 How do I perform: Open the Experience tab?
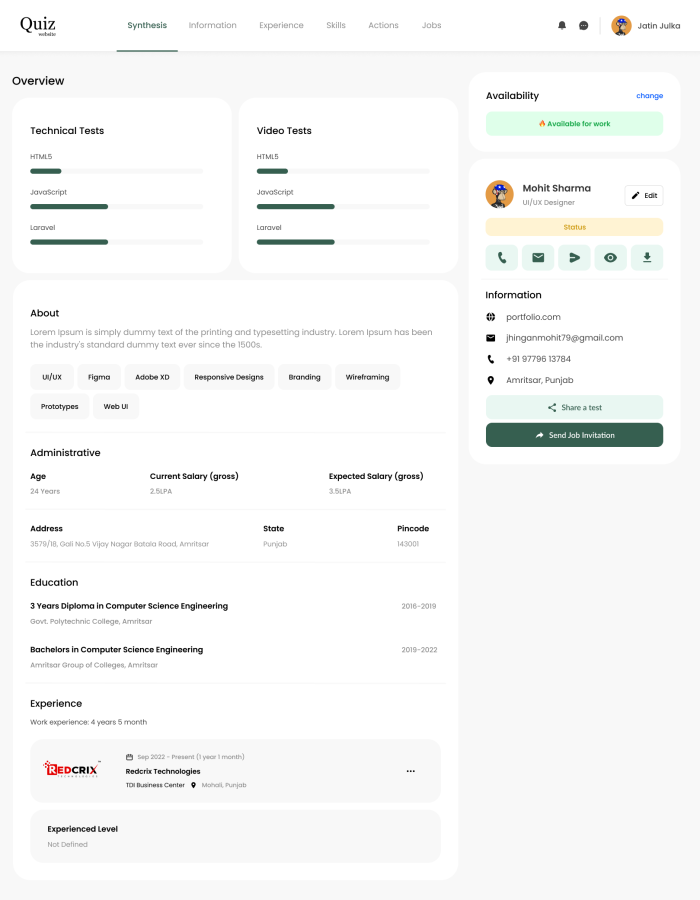(281, 25)
